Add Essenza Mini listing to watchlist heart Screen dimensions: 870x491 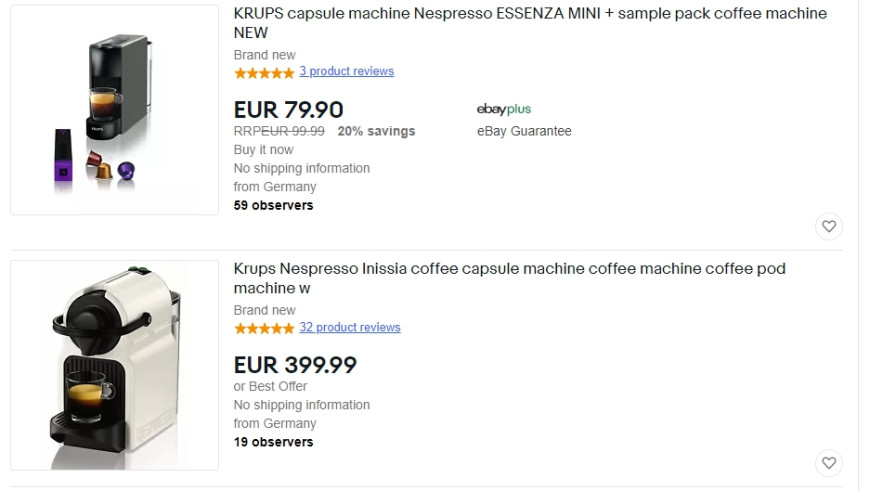[829, 226]
